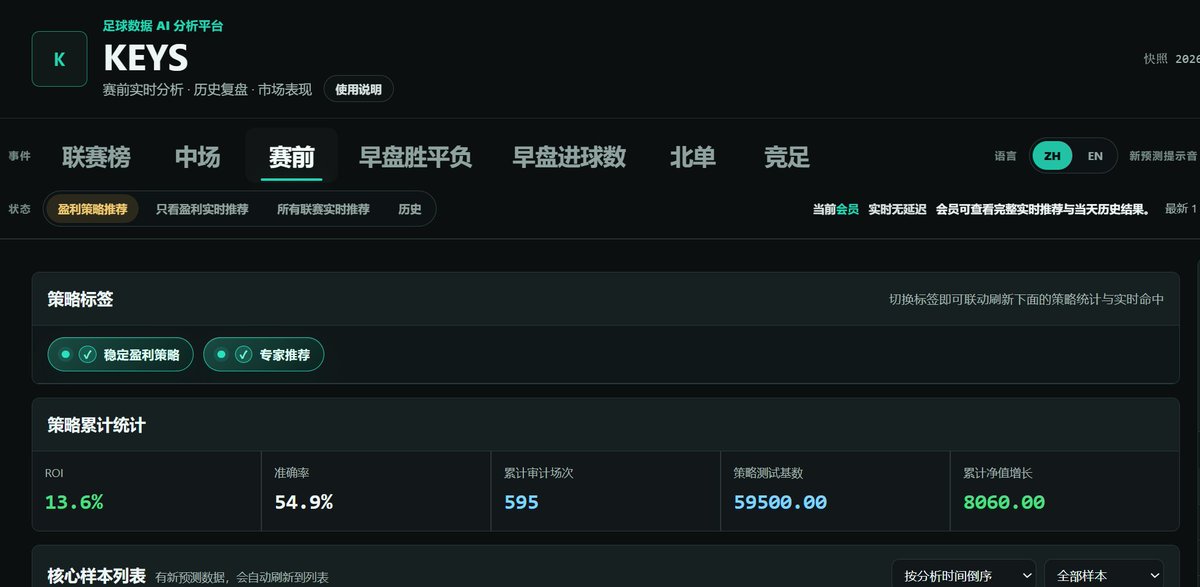Toggle the 专家推荐 tag
This screenshot has height=587, width=1200.
tap(263, 354)
